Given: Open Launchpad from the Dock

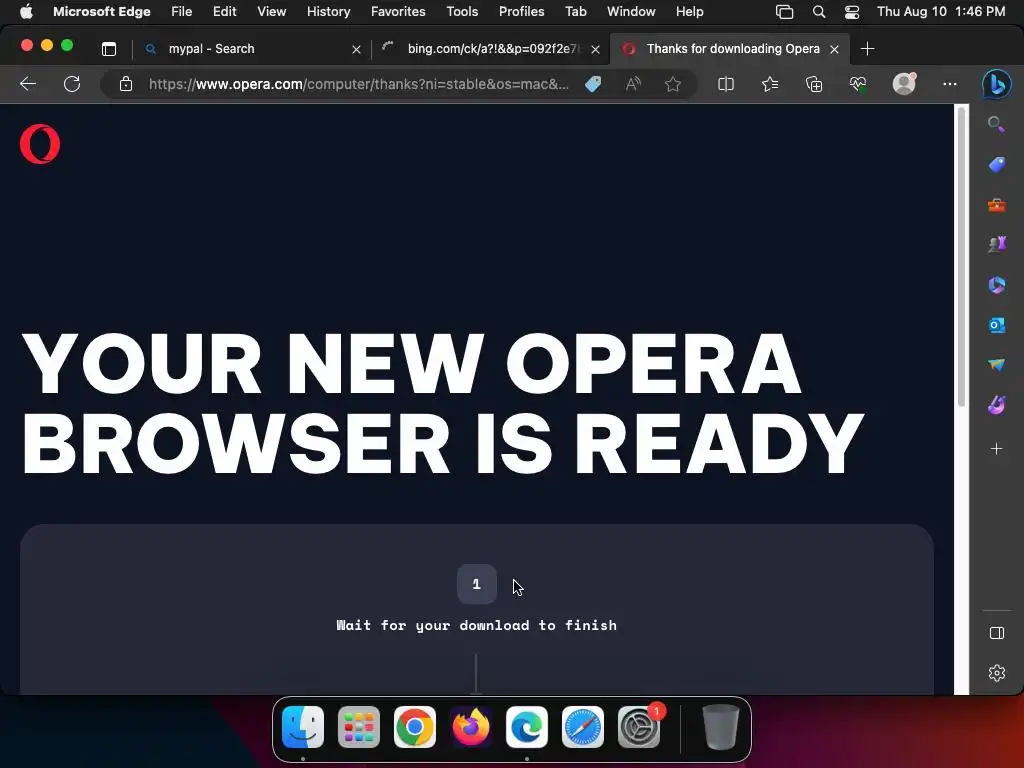Looking at the screenshot, I should [359, 727].
